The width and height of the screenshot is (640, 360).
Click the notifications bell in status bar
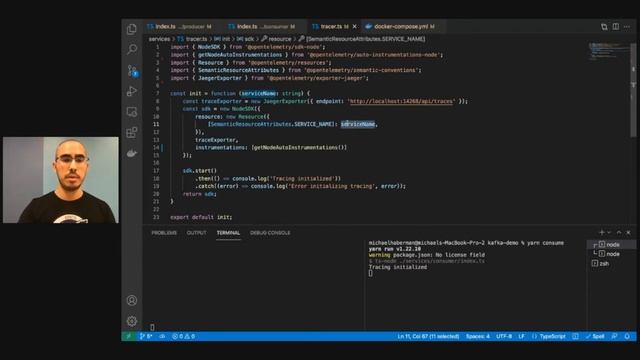[627, 336]
